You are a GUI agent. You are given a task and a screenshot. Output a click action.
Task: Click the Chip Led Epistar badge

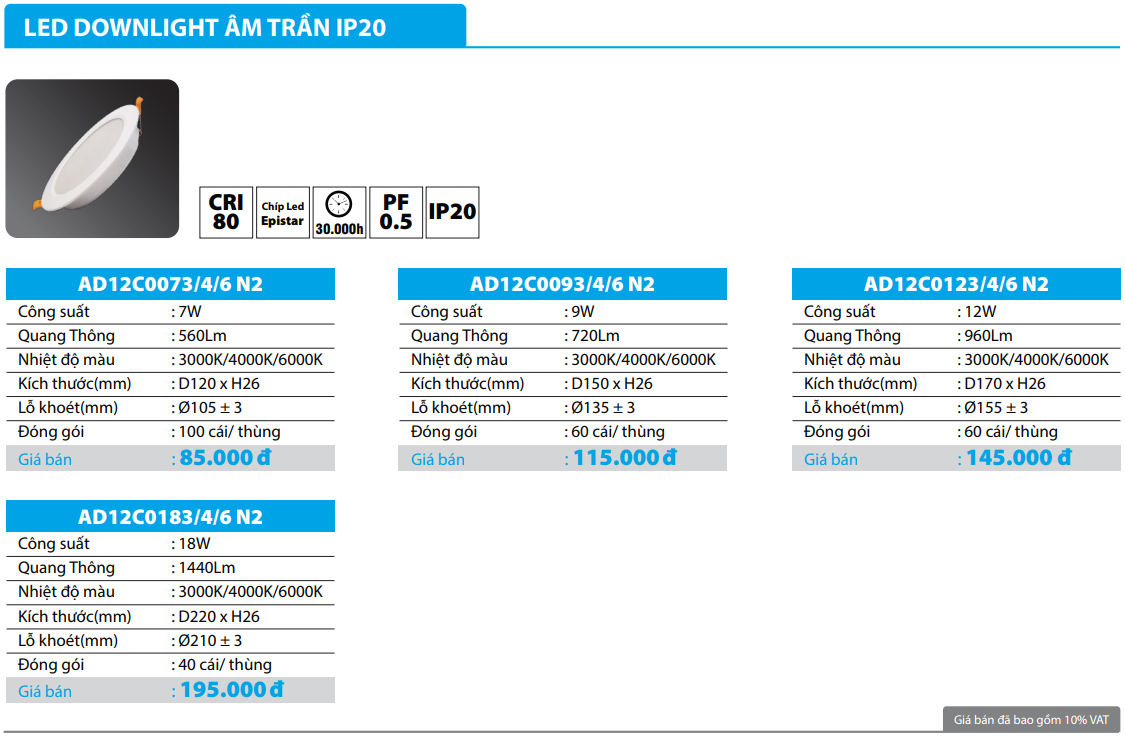pyautogui.click(x=282, y=212)
